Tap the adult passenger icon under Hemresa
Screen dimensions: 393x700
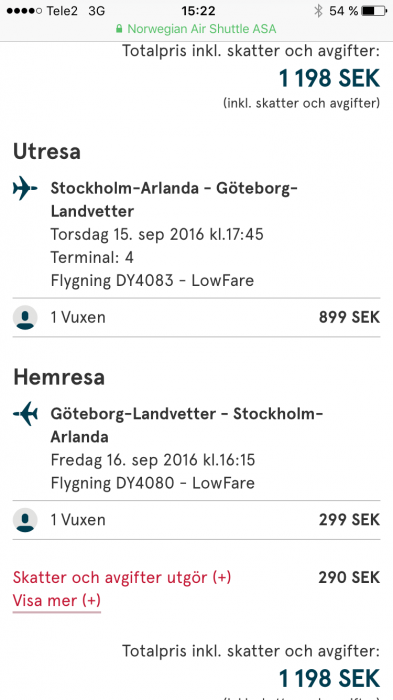(x=25, y=520)
